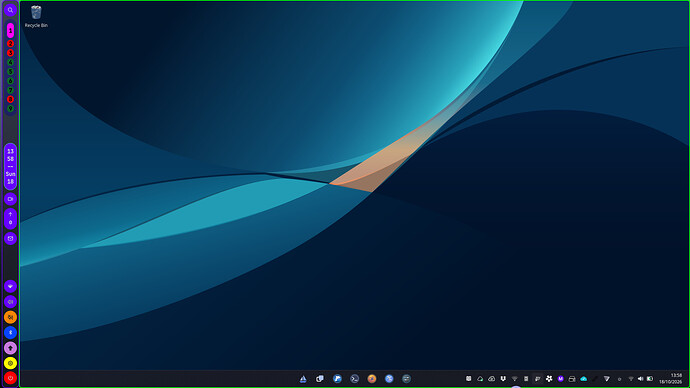Click the red power button

[x=10, y=378]
